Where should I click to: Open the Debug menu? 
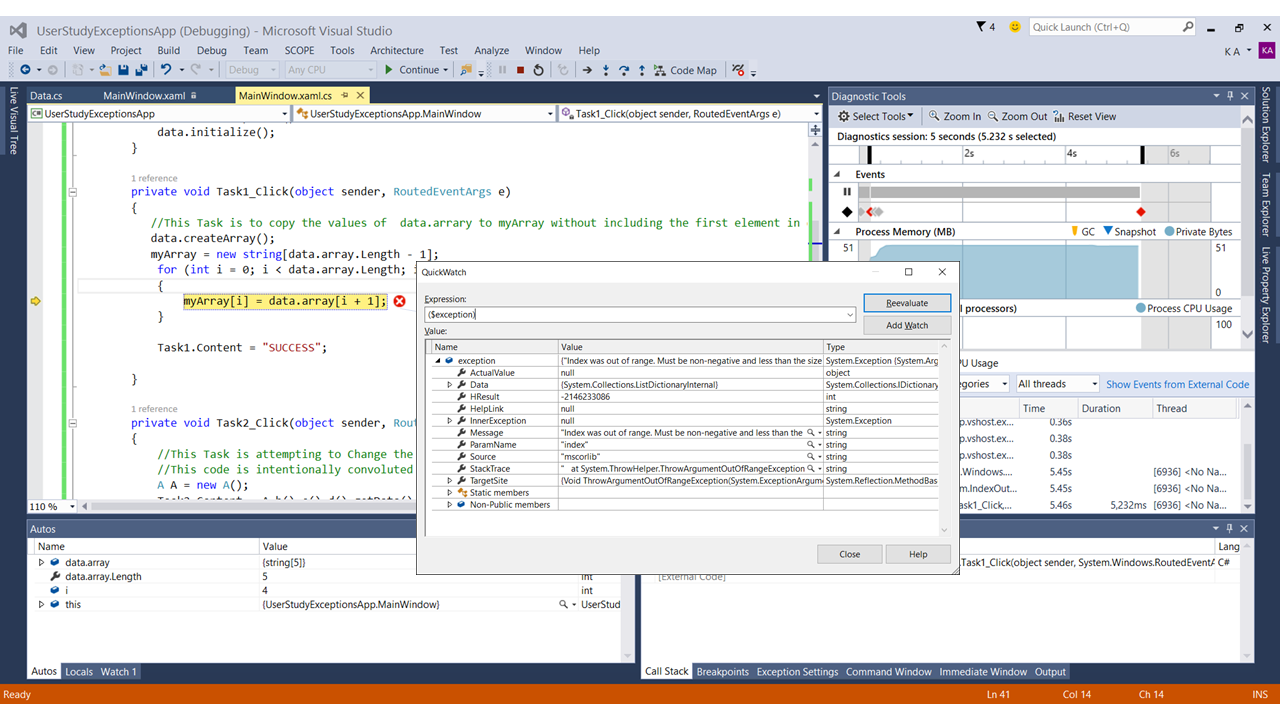211,50
